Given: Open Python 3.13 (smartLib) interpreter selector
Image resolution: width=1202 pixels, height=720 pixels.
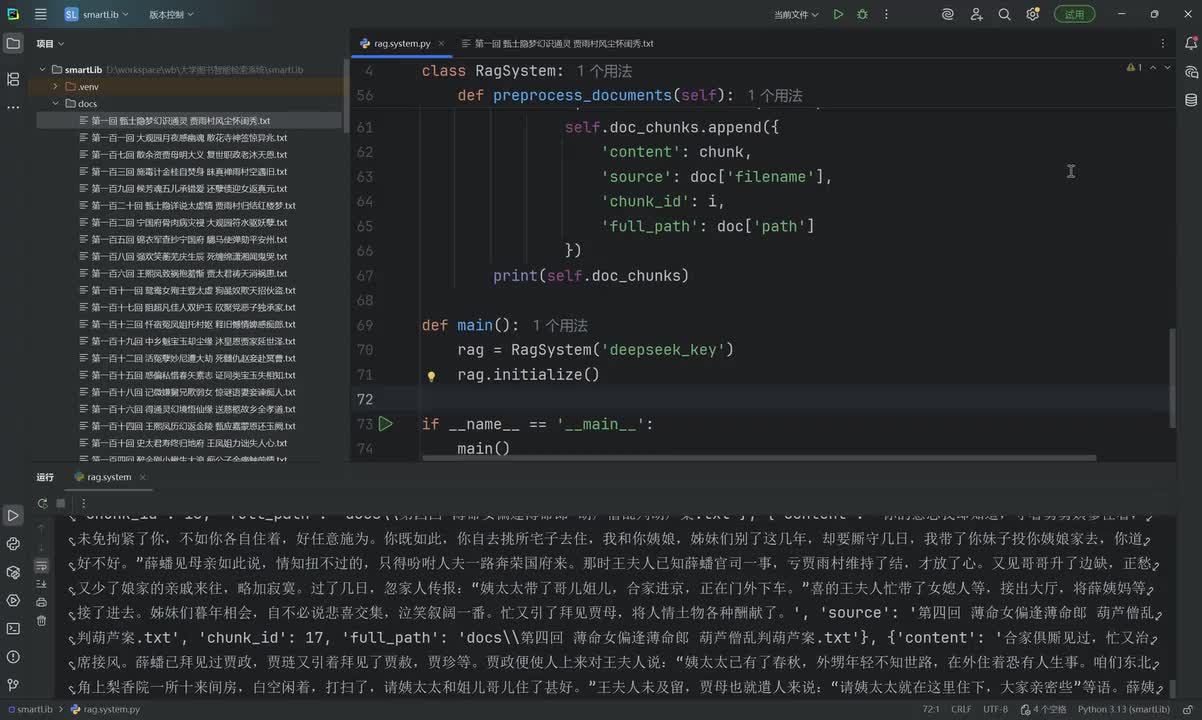Looking at the screenshot, I should point(1123,709).
